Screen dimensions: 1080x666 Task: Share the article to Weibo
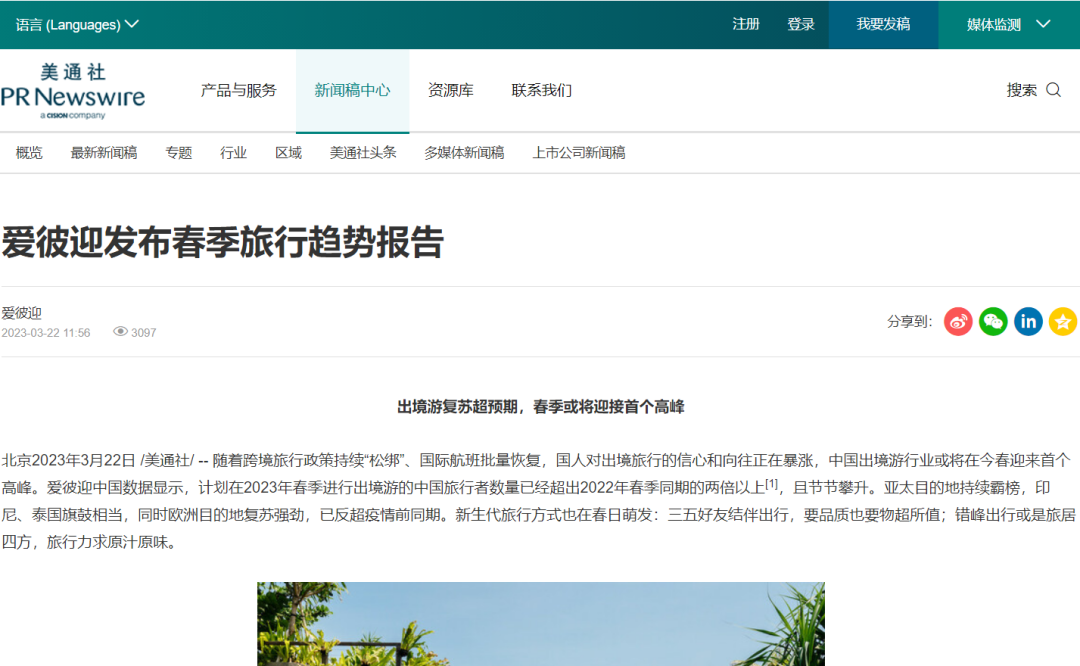pyautogui.click(x=957, y=321)
